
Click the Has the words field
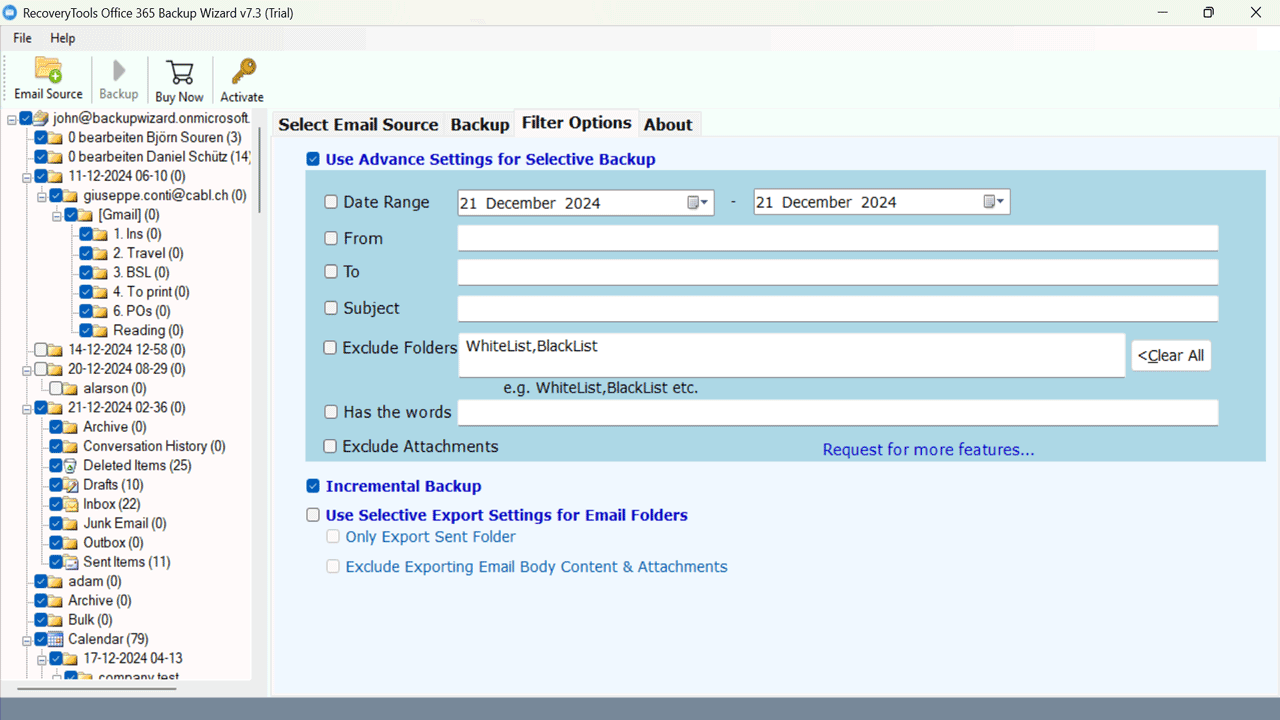pyautogui.click(x=838, y=412)
